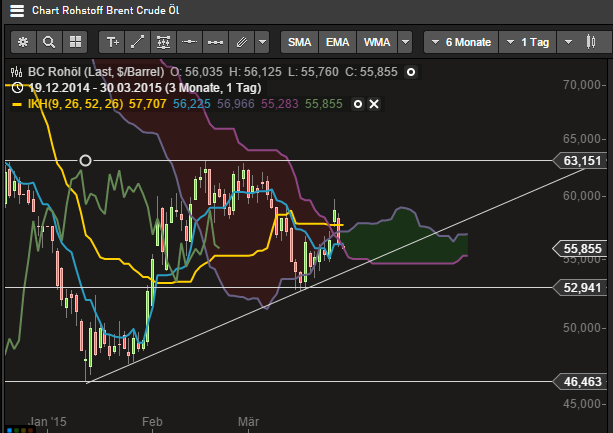
Task: Select the line with two endpoints tool
Action: pyautogui.click(x=213, y=43)
